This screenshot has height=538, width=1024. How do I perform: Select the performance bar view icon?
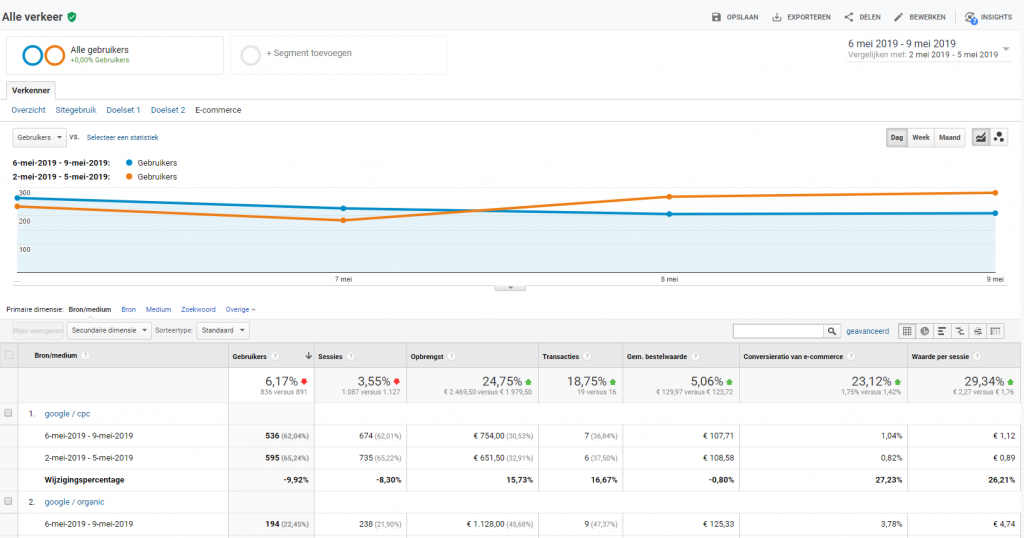tap(942, 331)
